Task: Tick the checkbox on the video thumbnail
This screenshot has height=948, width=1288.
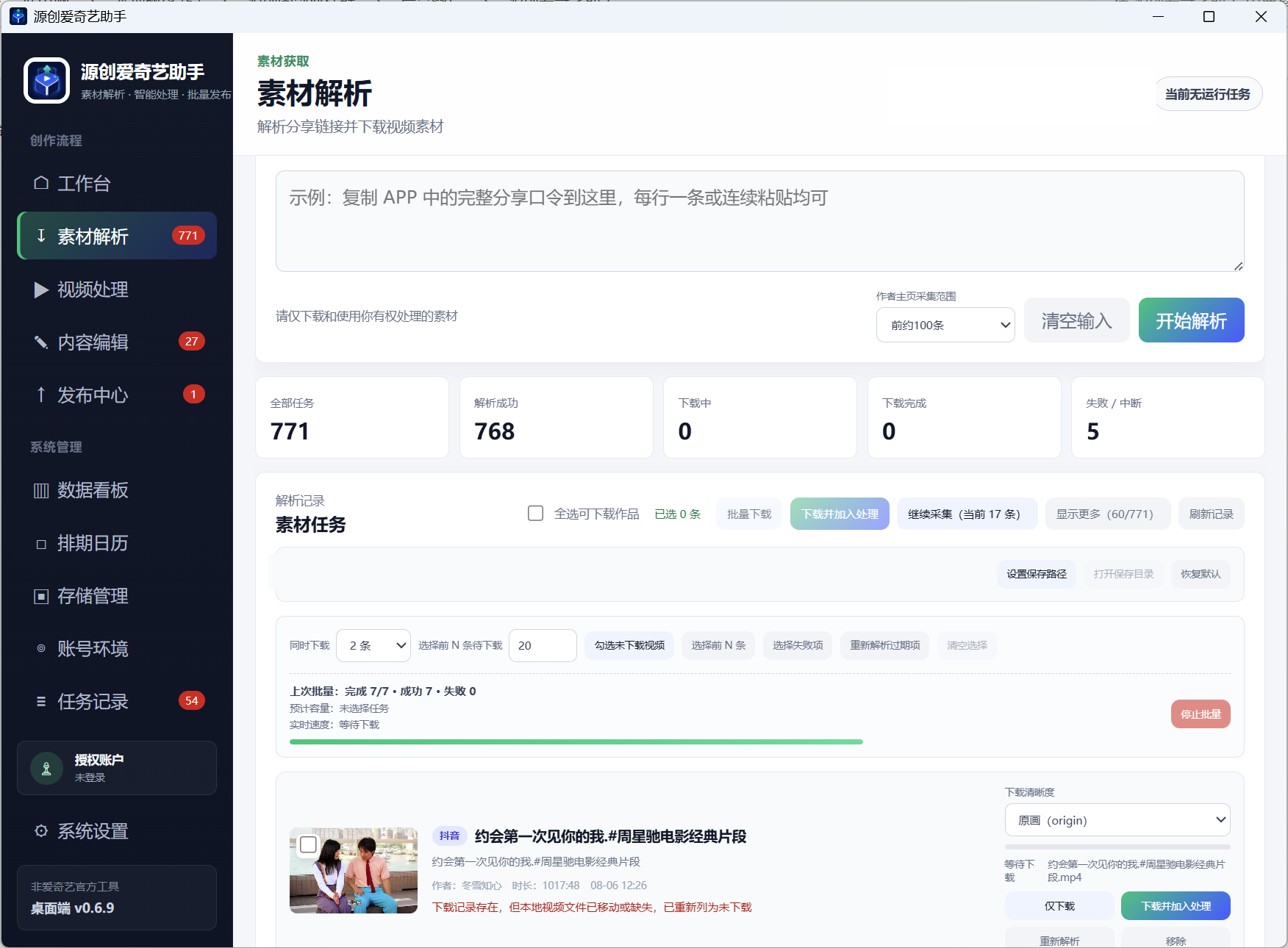Action: 308,845
